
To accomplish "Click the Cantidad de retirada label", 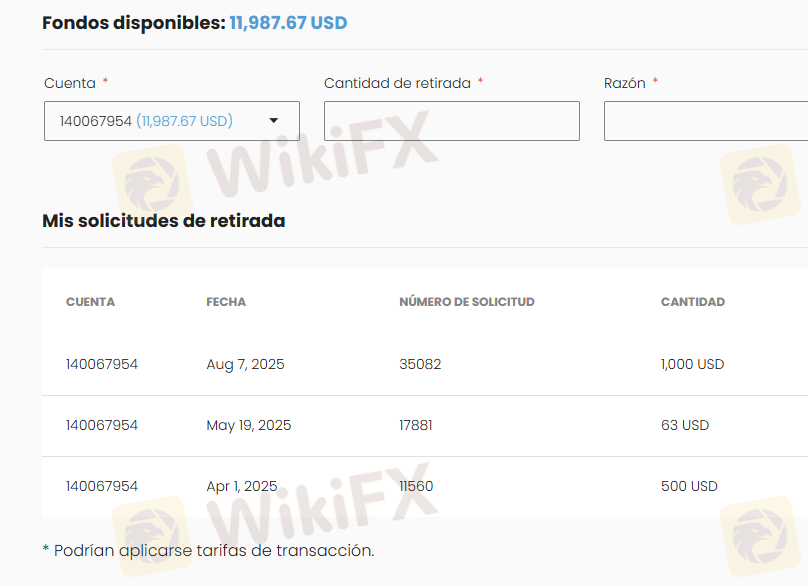I will 397,83.
